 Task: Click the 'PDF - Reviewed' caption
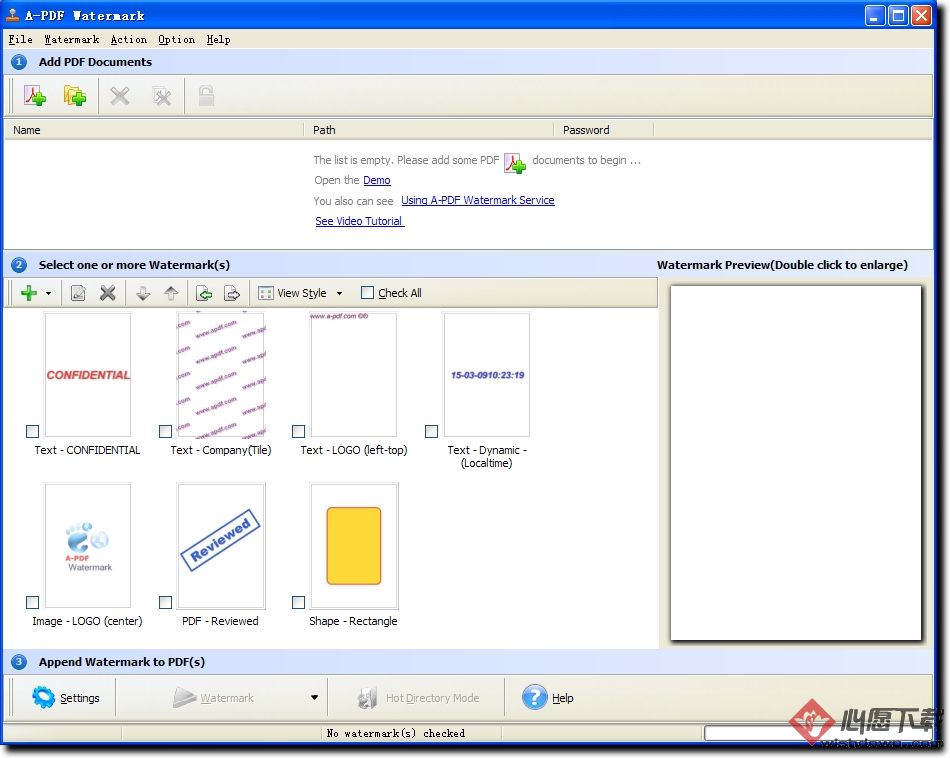[220, 621]
